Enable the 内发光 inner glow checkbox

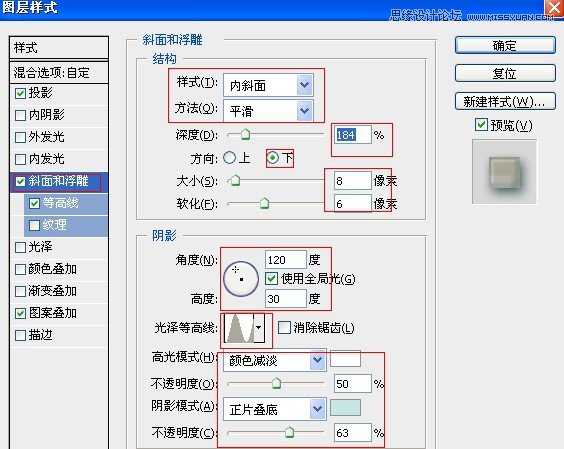point(20,159)
